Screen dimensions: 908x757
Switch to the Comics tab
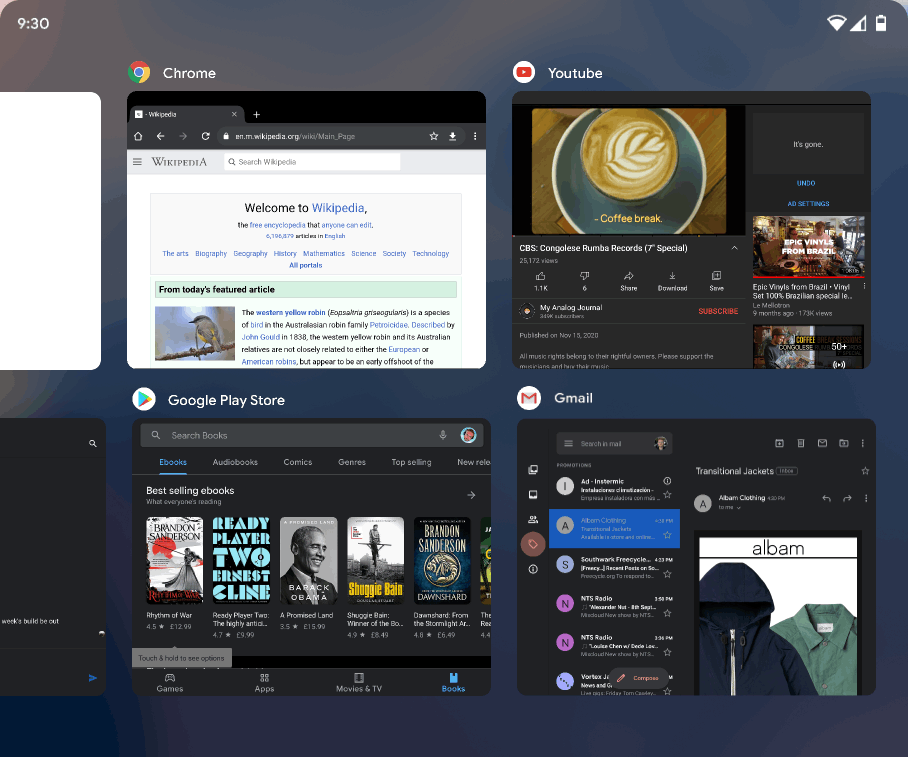pos(298,462)
